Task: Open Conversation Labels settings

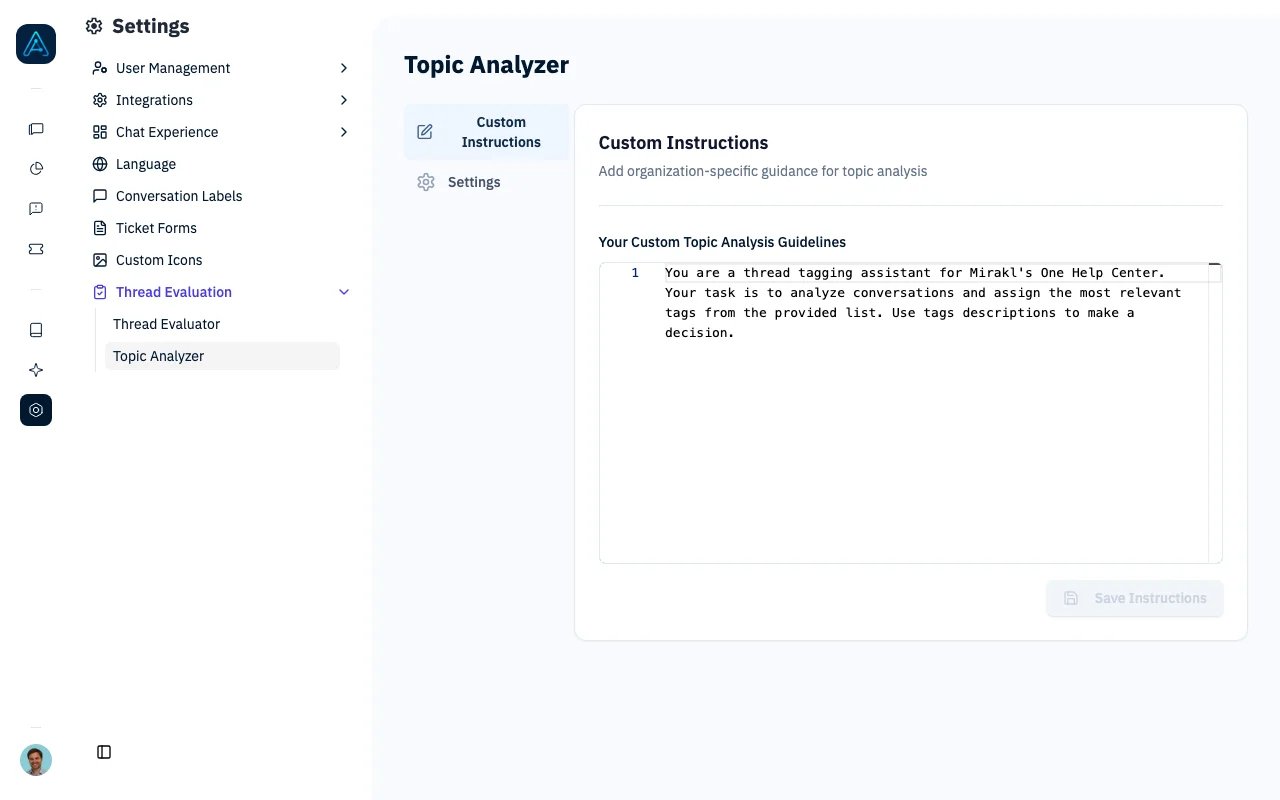Action: click(x=220, y=196)
